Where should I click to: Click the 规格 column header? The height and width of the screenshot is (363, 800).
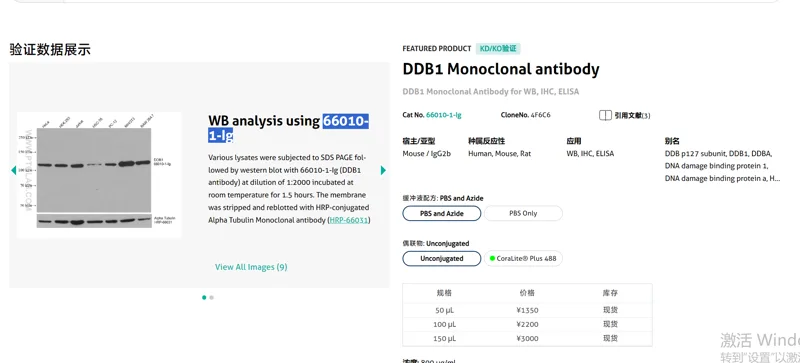444,293
